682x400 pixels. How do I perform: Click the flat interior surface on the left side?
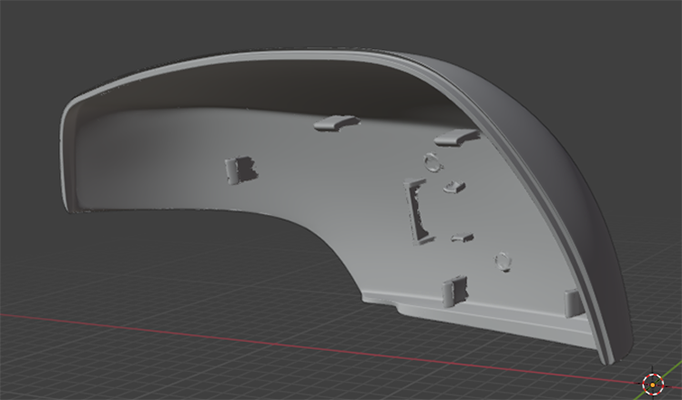click(x=150, y=160)
